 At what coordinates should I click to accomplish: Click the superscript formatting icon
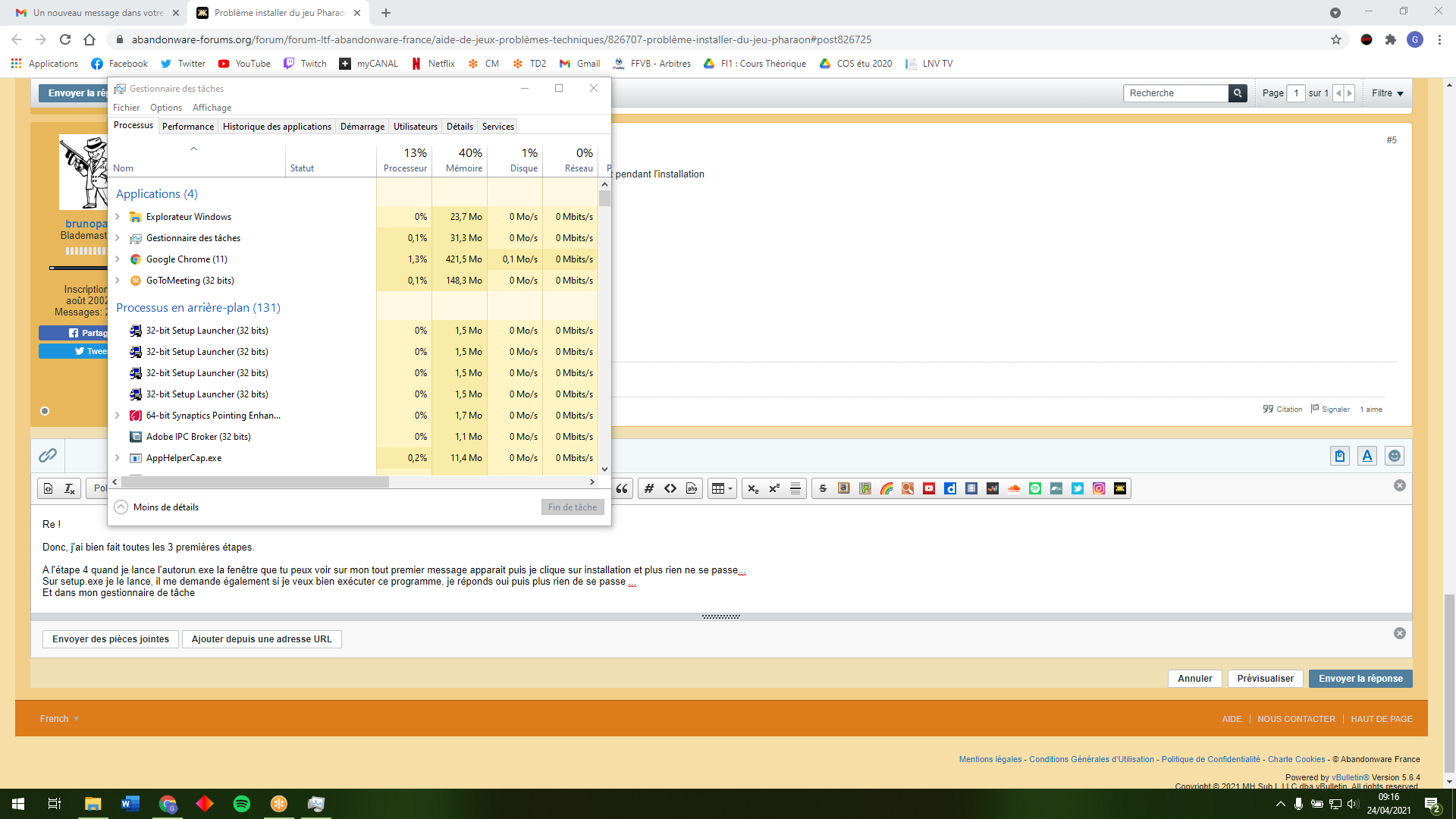point(774,488)
